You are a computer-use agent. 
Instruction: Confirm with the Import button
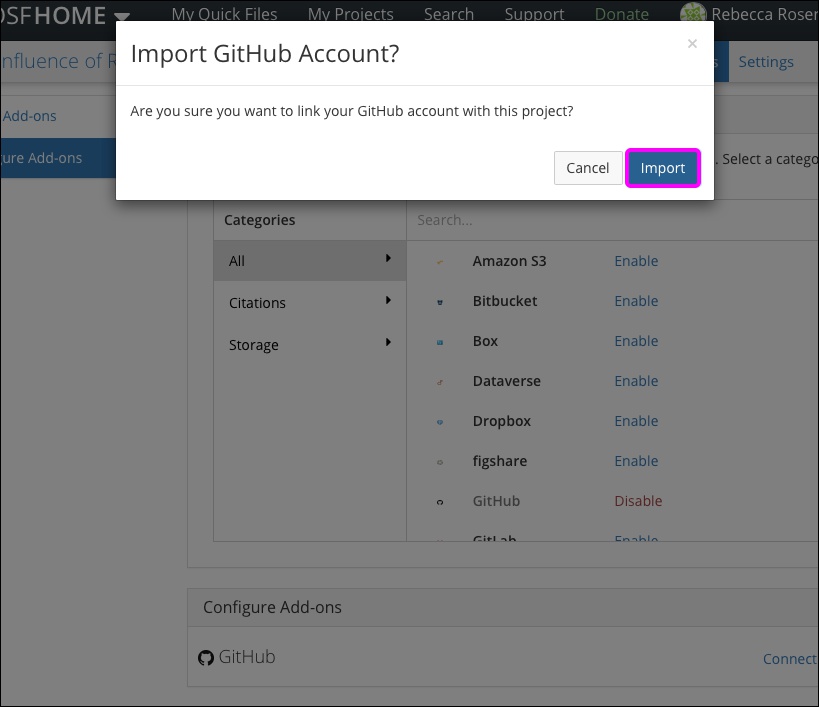[662, 168]
